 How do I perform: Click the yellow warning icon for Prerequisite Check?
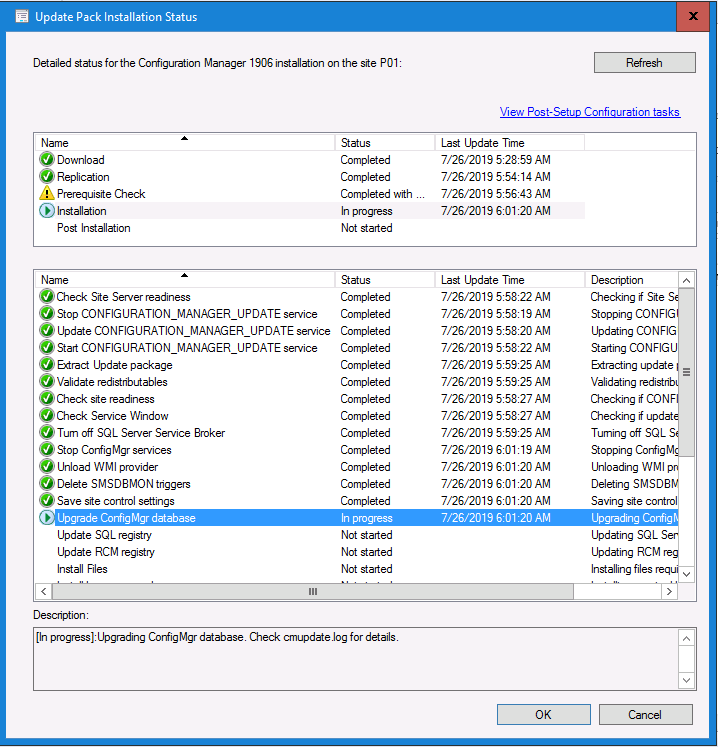47,193
